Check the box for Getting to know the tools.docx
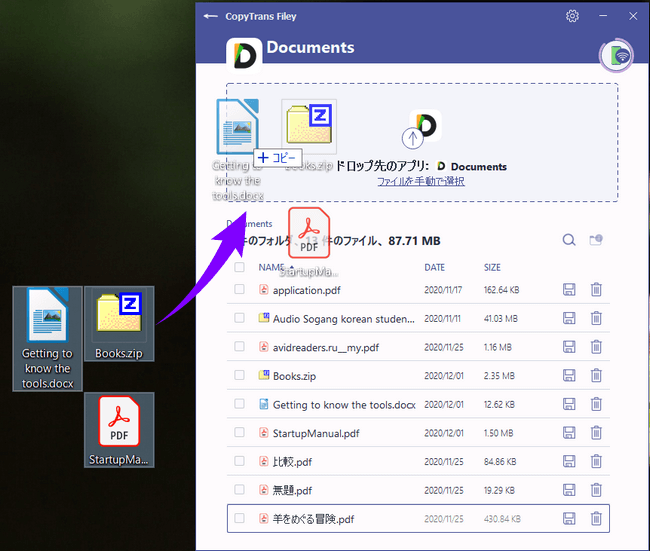Screen dimensions: 650x551 coord(239,403)
